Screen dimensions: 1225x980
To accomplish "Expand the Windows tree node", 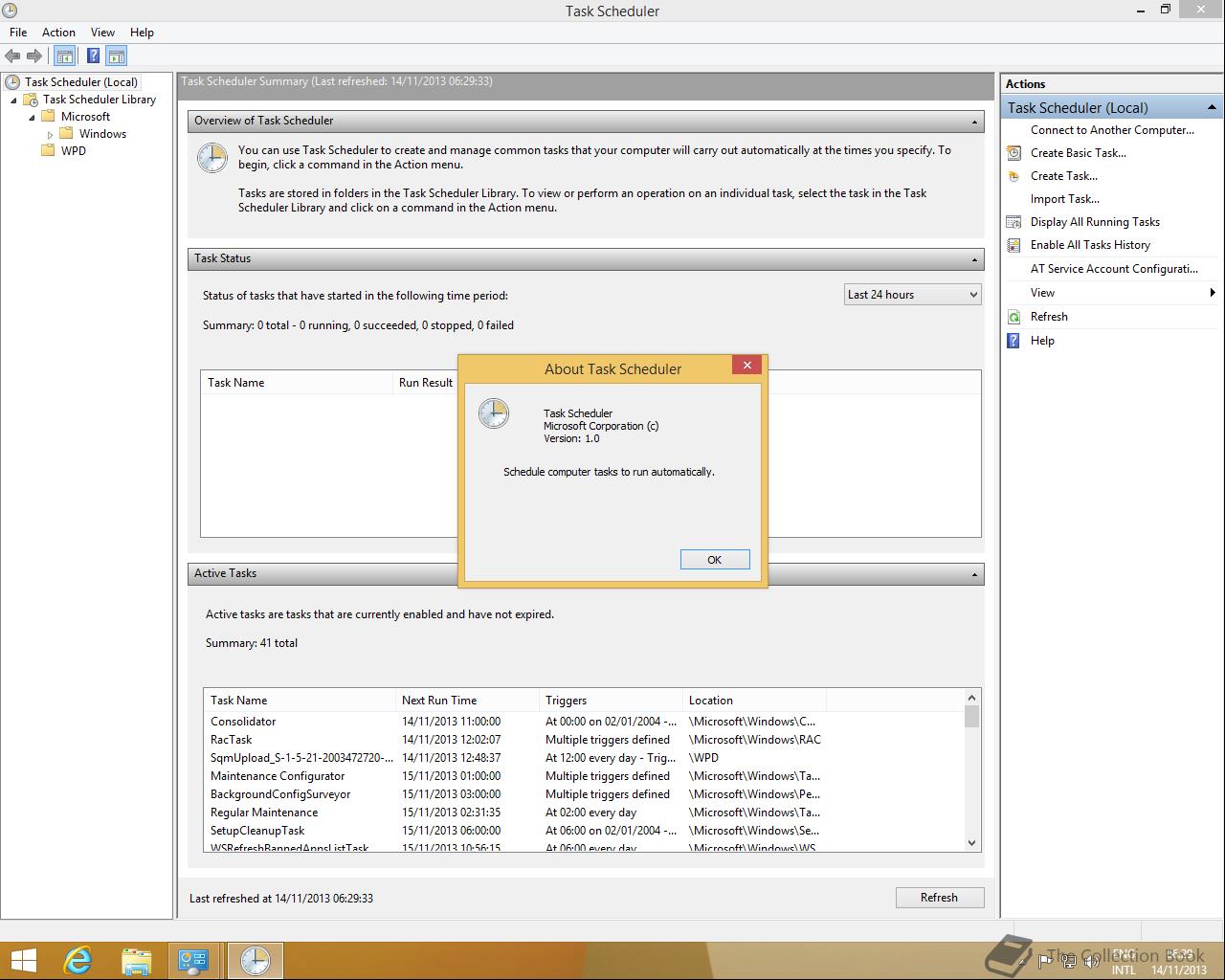I will [50, 134].
